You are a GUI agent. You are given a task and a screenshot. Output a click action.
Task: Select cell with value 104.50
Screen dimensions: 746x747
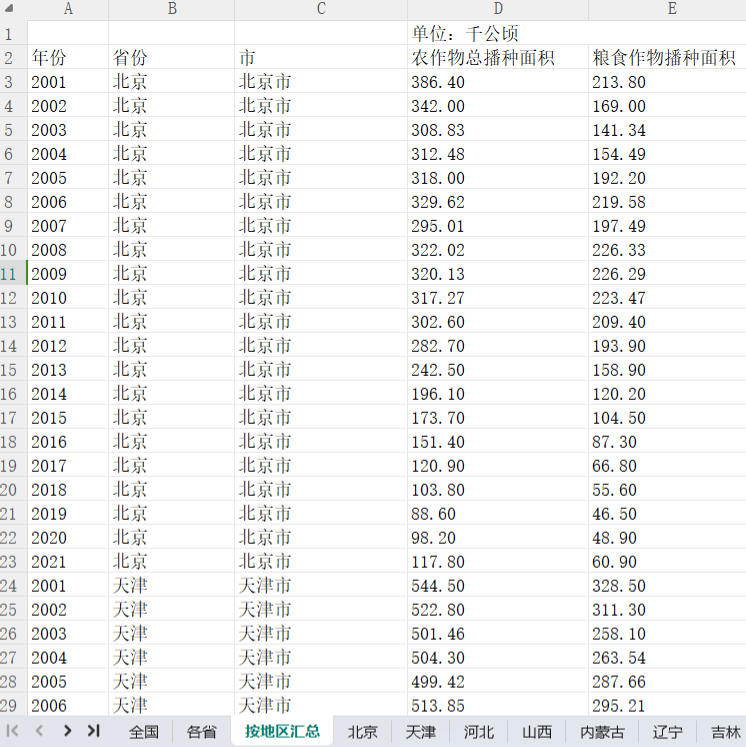(667, 418)
